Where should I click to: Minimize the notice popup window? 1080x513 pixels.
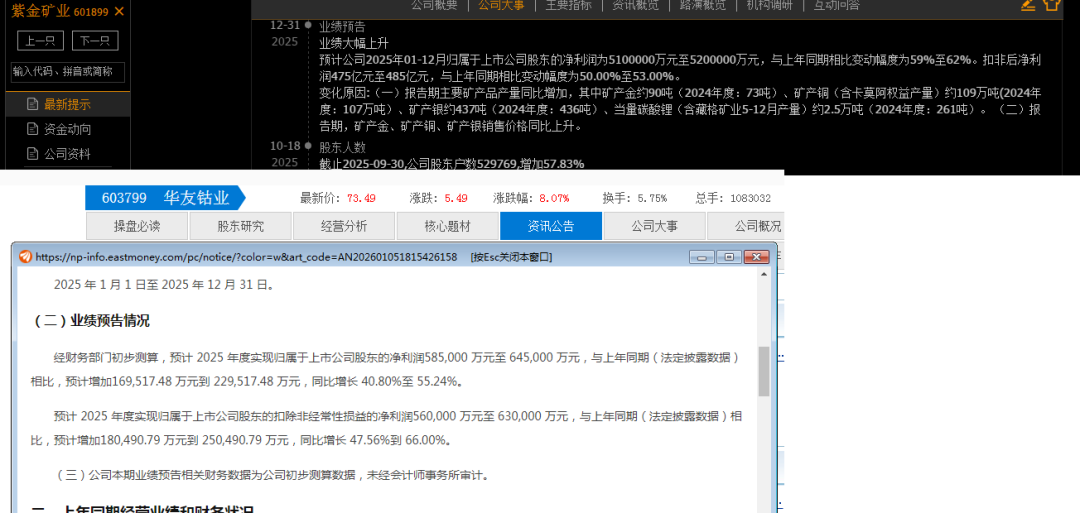702,257
